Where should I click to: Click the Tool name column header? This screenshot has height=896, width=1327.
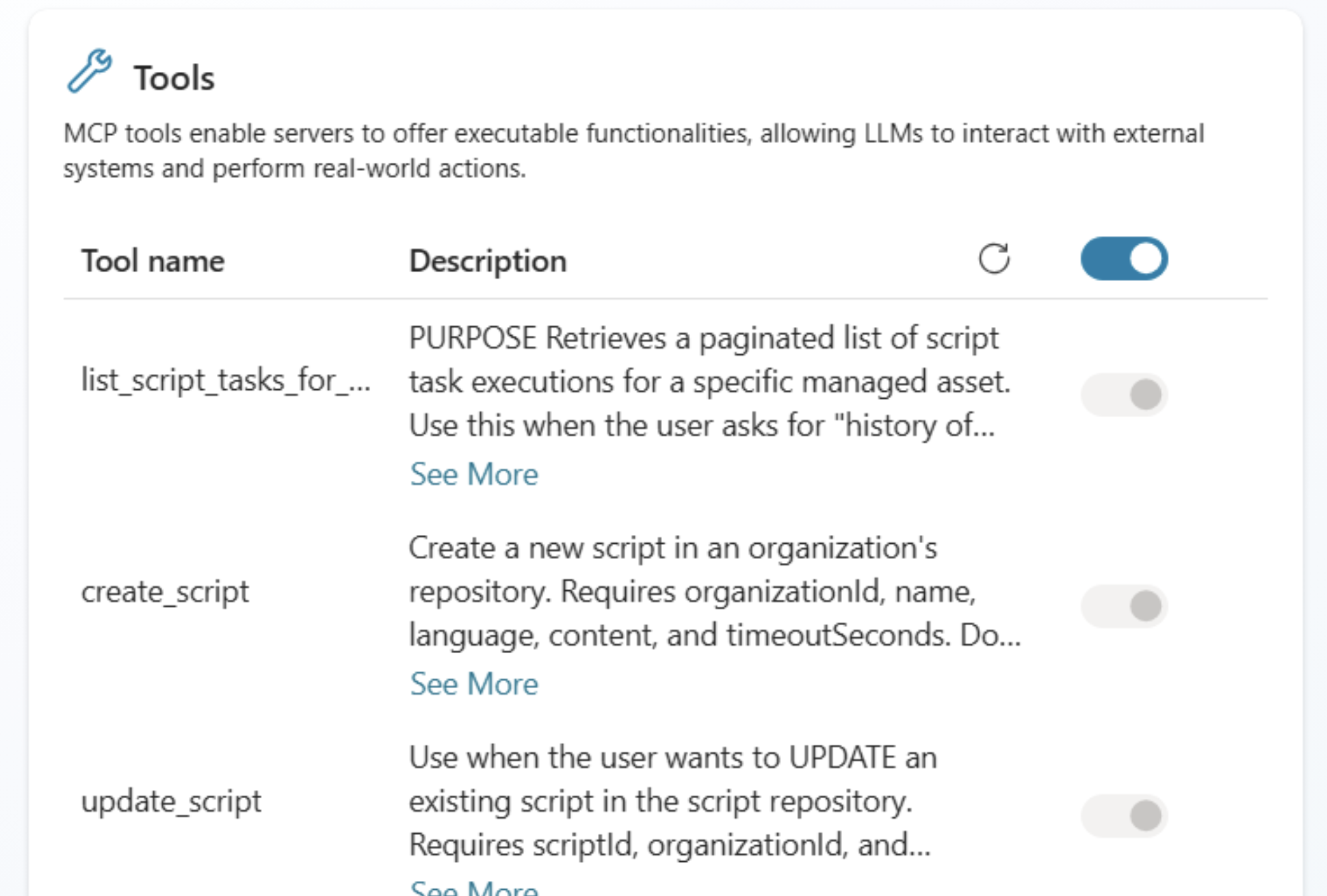pyautogui.click(x=153, y=261)
